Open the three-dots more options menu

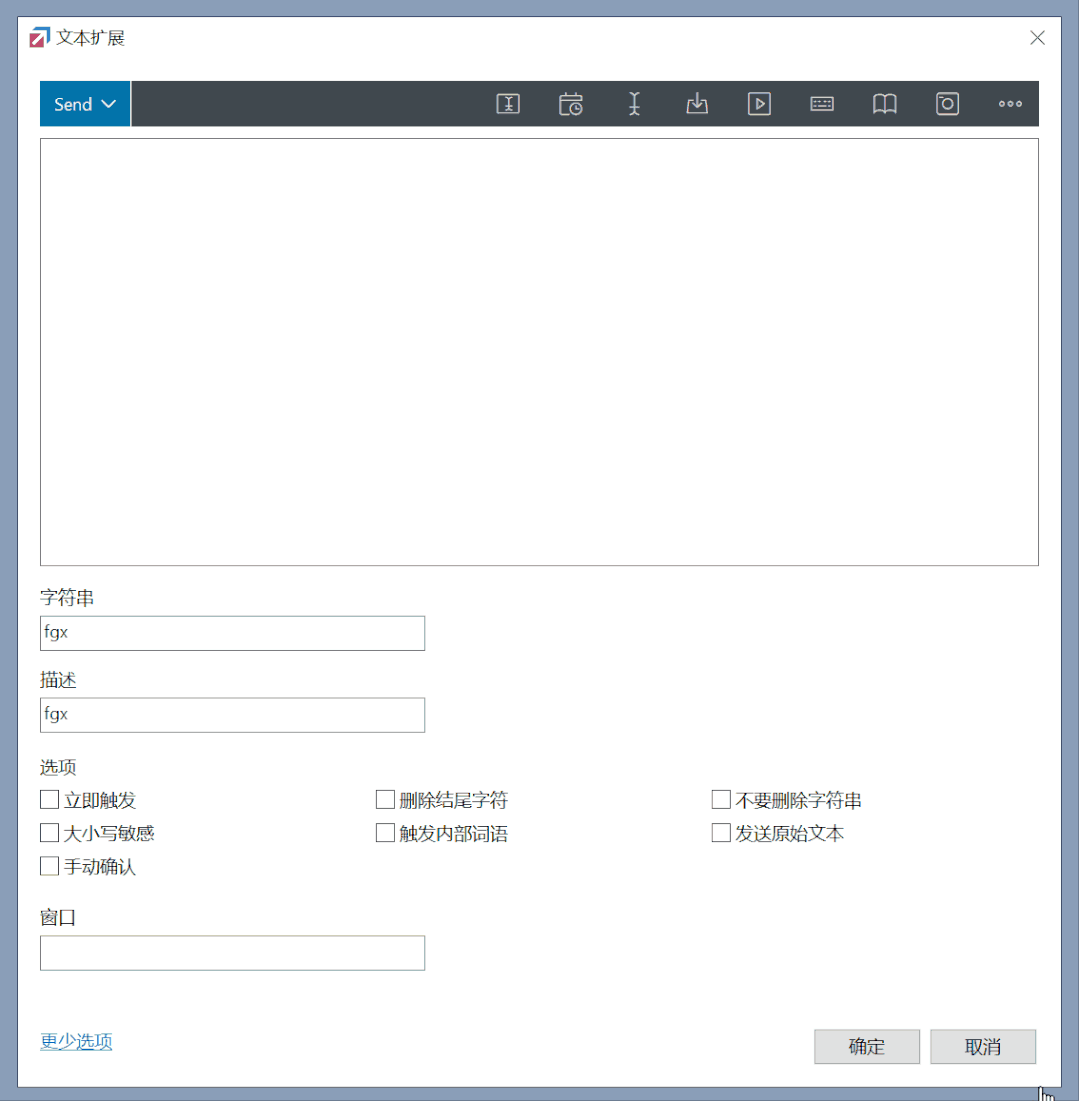tap(1010, 104)
